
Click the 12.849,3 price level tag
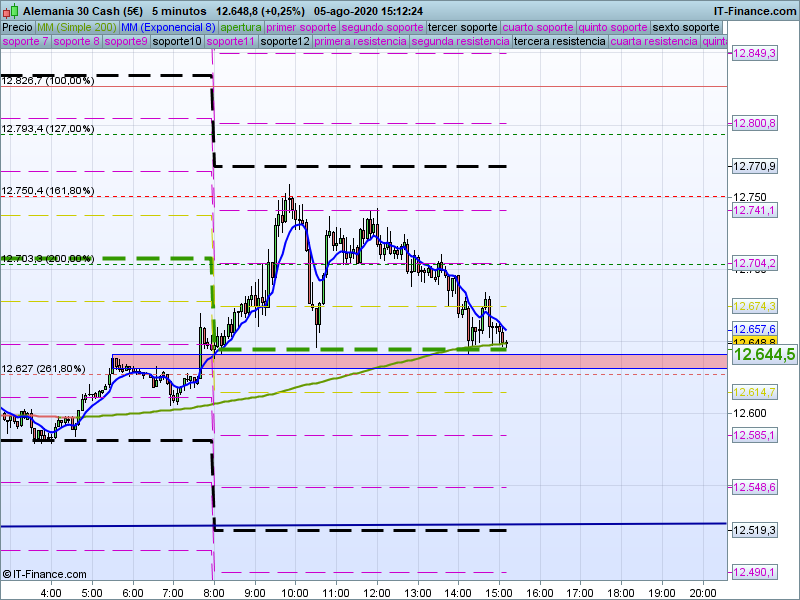[755, 53]
